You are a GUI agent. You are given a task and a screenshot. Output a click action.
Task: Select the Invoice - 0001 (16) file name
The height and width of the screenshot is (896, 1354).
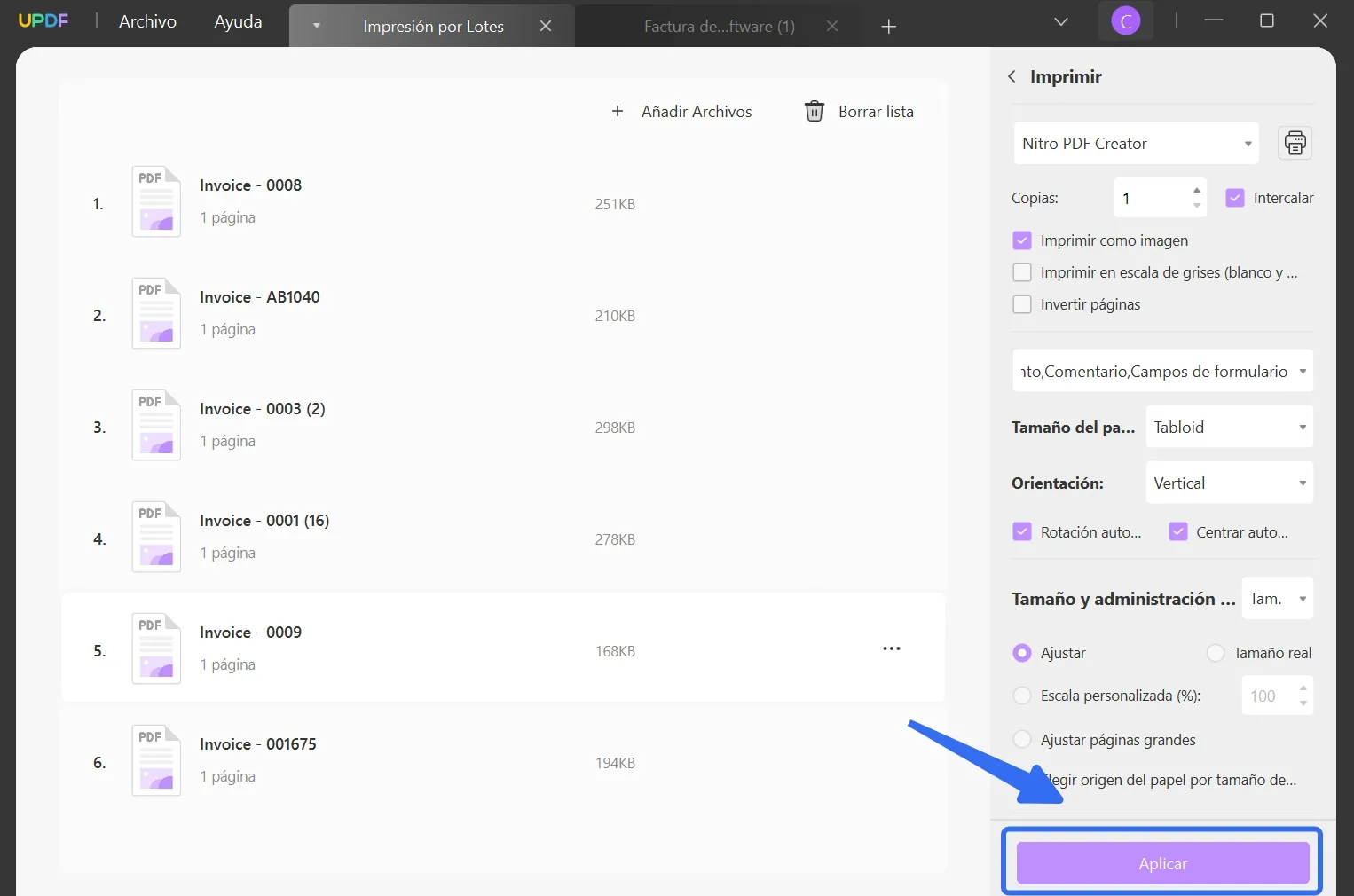click(x=264, y=521)
